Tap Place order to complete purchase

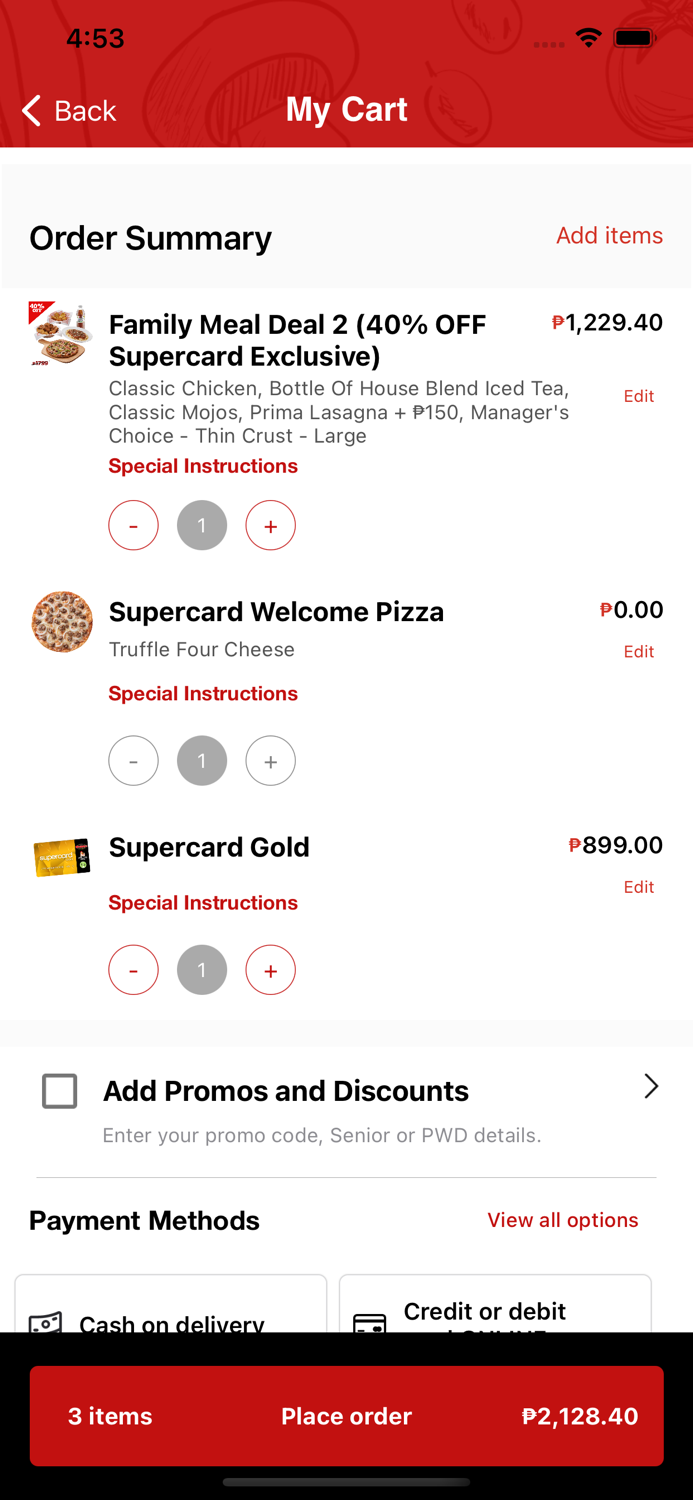point(346,1416)
